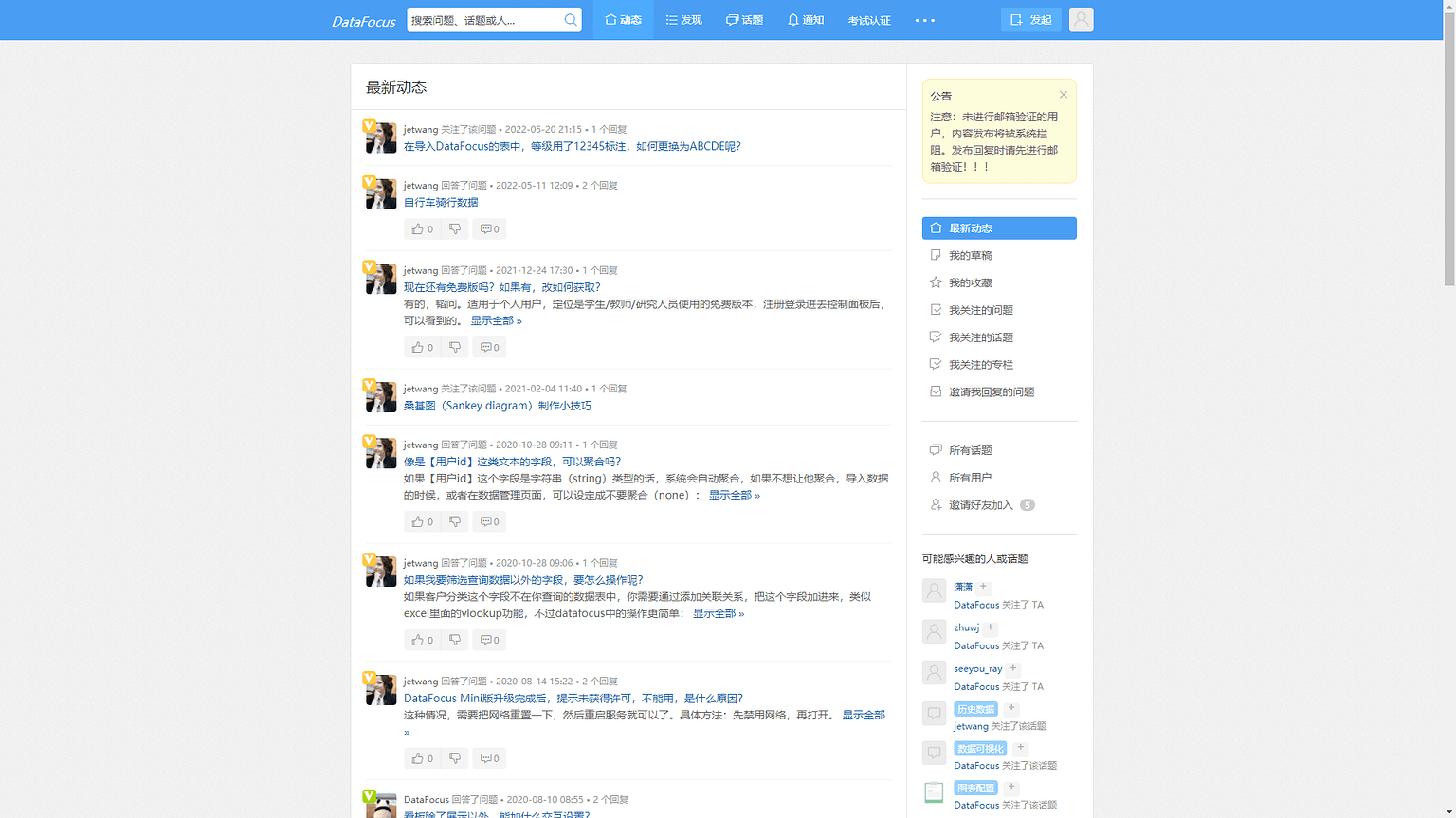Select 最新动态 in the sidebar

coord(999,228)
